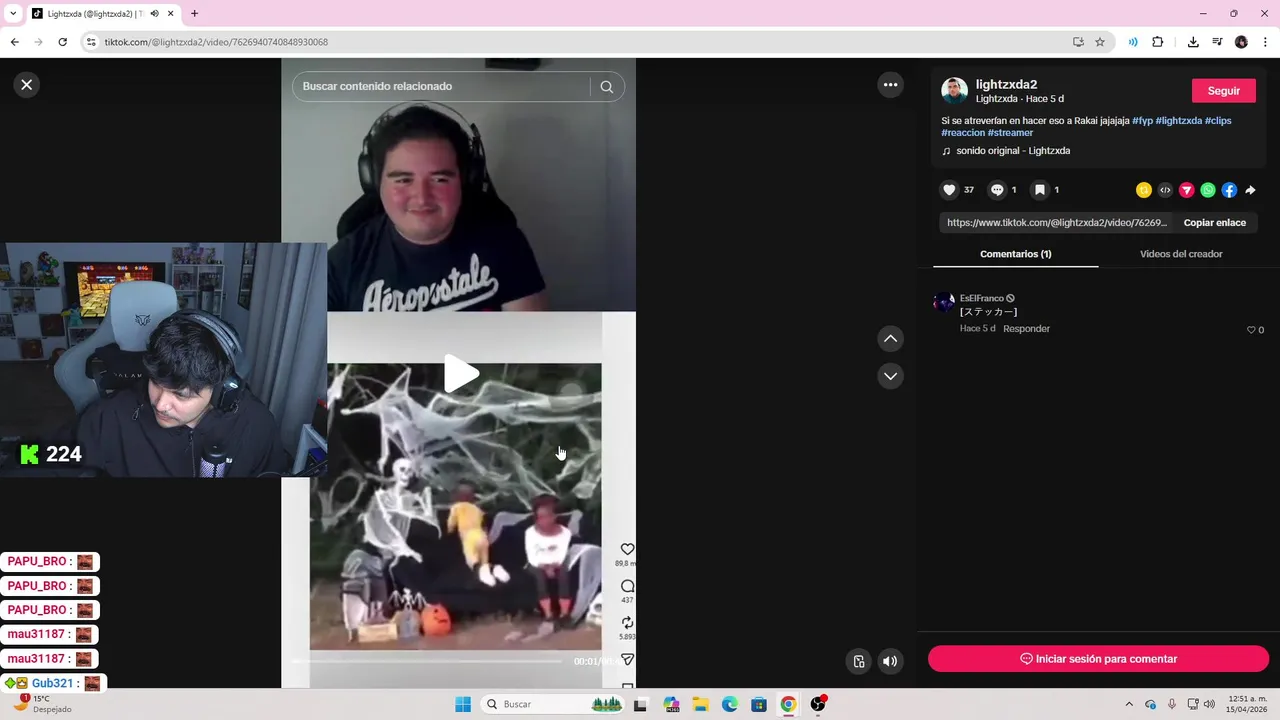Open the lightzxda2 username link
This screenshot has height=720, width=1280.
(x=1006, y=85)
